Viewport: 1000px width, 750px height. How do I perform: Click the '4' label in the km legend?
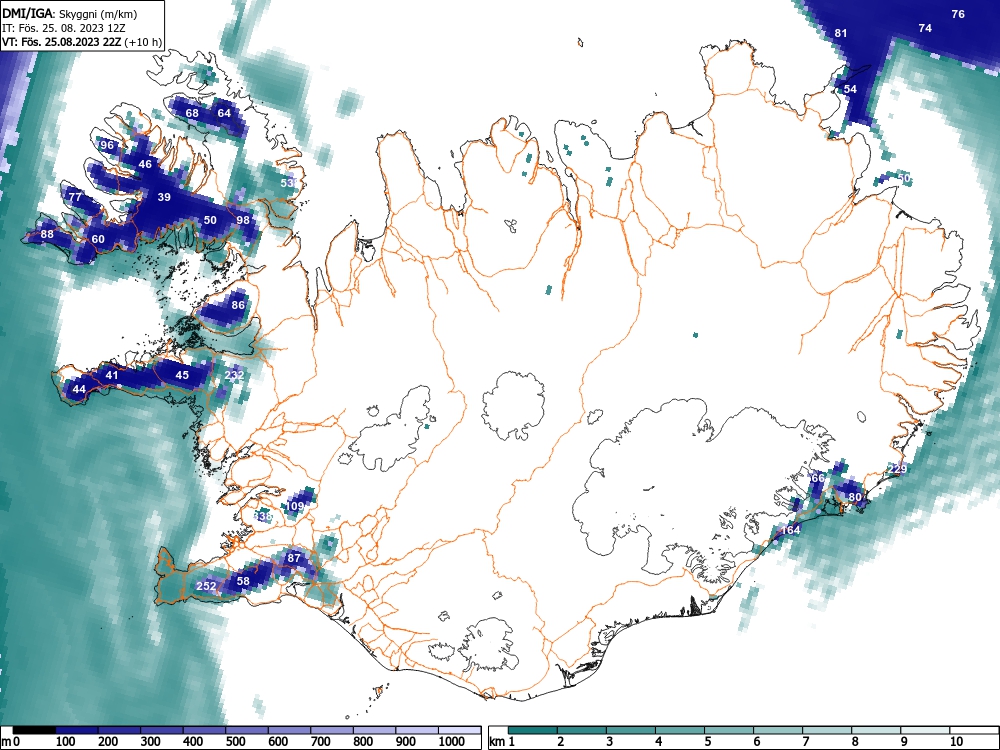click(x=659, y=742)
